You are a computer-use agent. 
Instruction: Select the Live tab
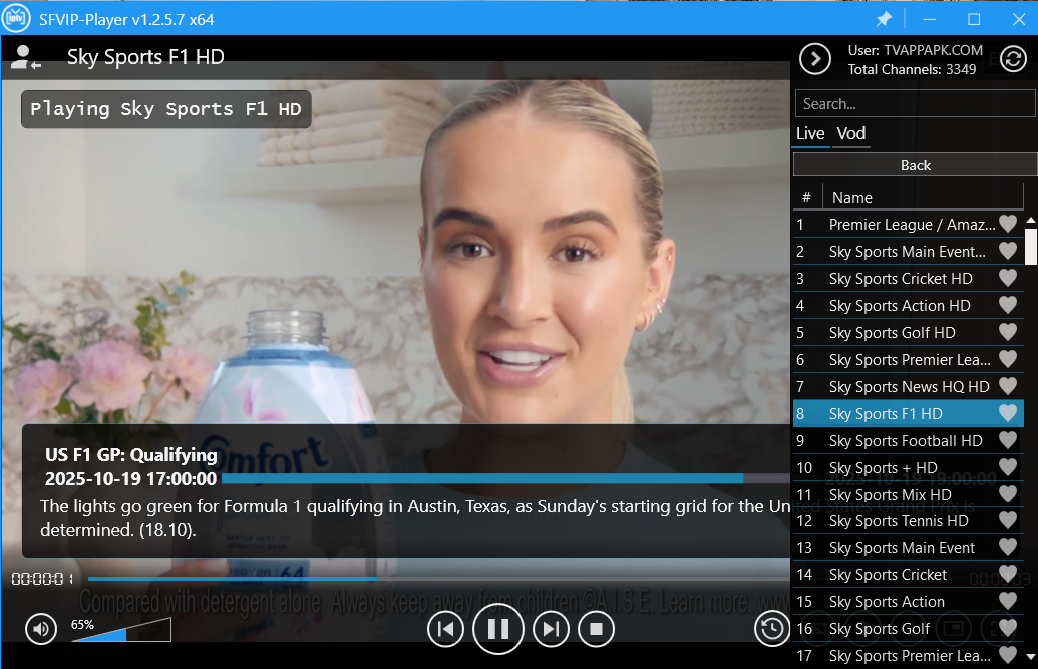click(x=810, y=133)
